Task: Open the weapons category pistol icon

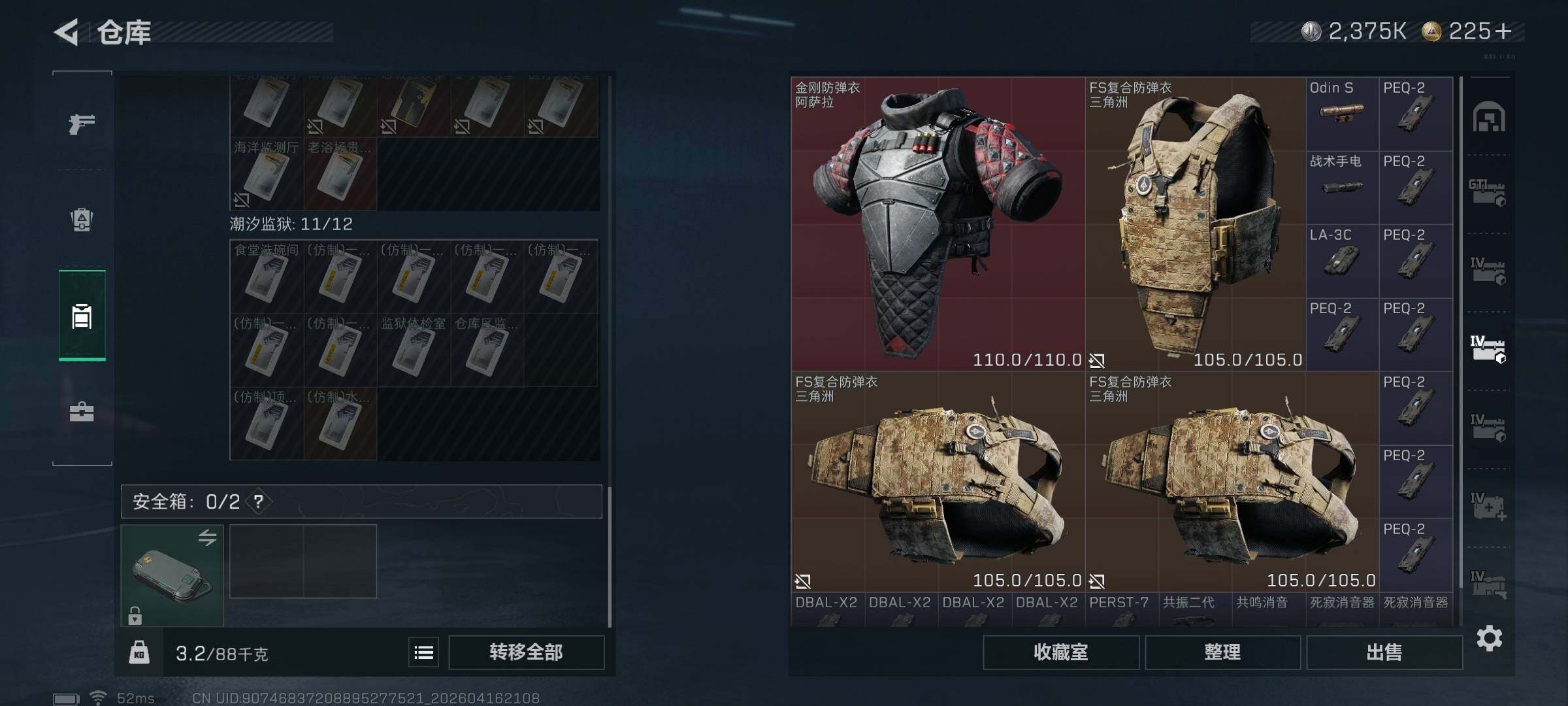Action: coord(82,123)
